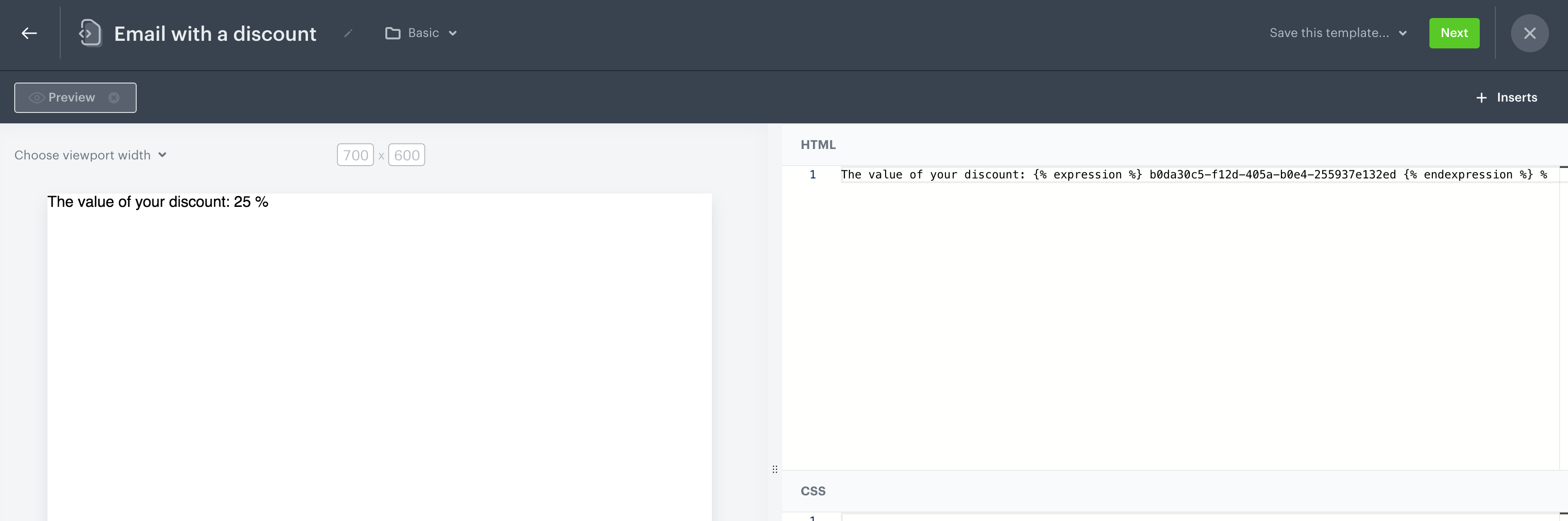
Task: Click the close X icon in the top right
Action: tap(1530, 34)
